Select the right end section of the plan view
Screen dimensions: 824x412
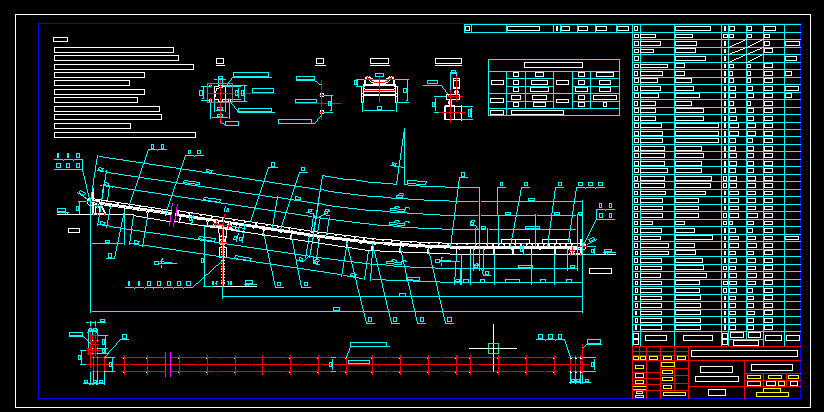click(x=577, y=364)
